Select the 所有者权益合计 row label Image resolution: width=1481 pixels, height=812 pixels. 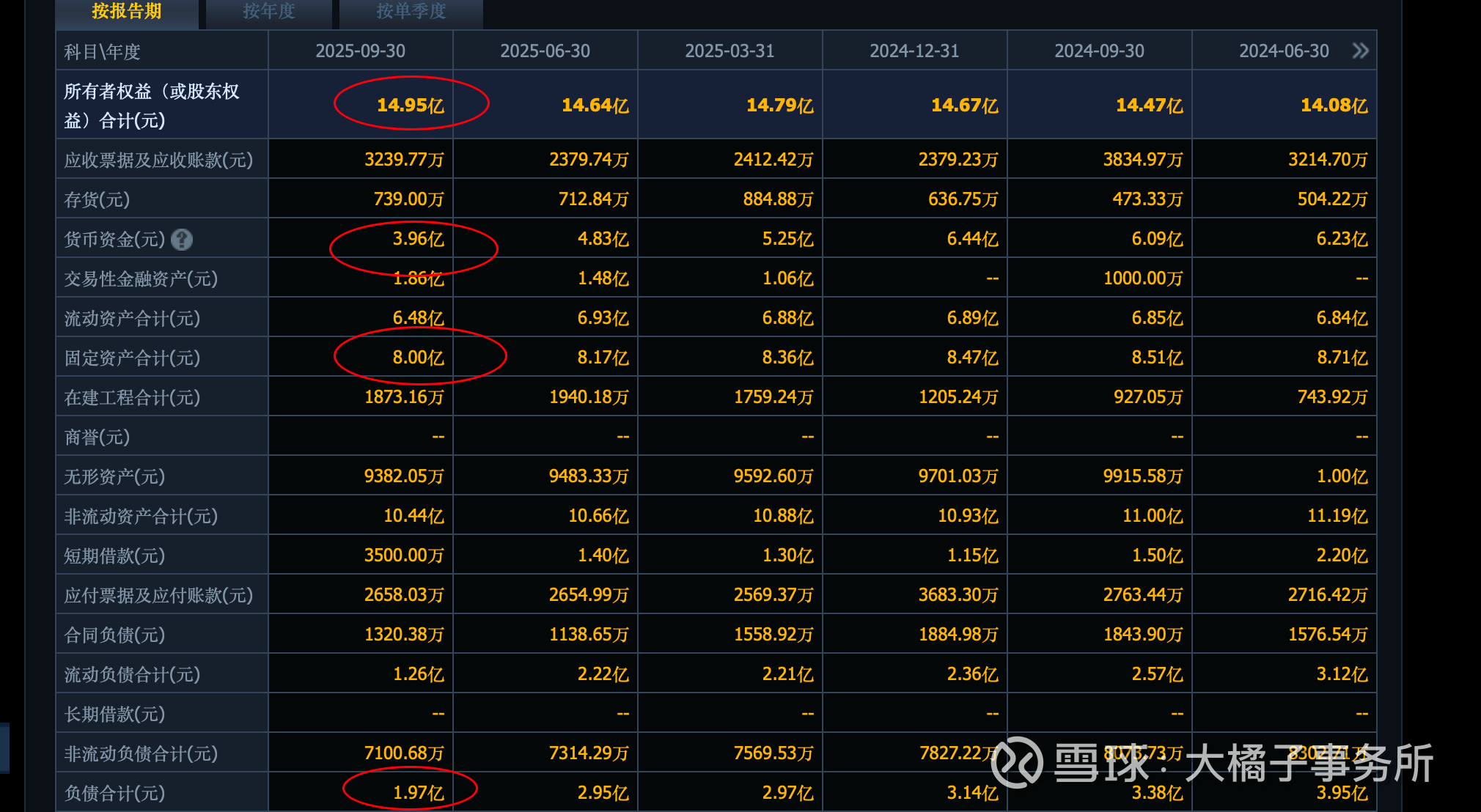pyautogui.click(x=151, y=106)
